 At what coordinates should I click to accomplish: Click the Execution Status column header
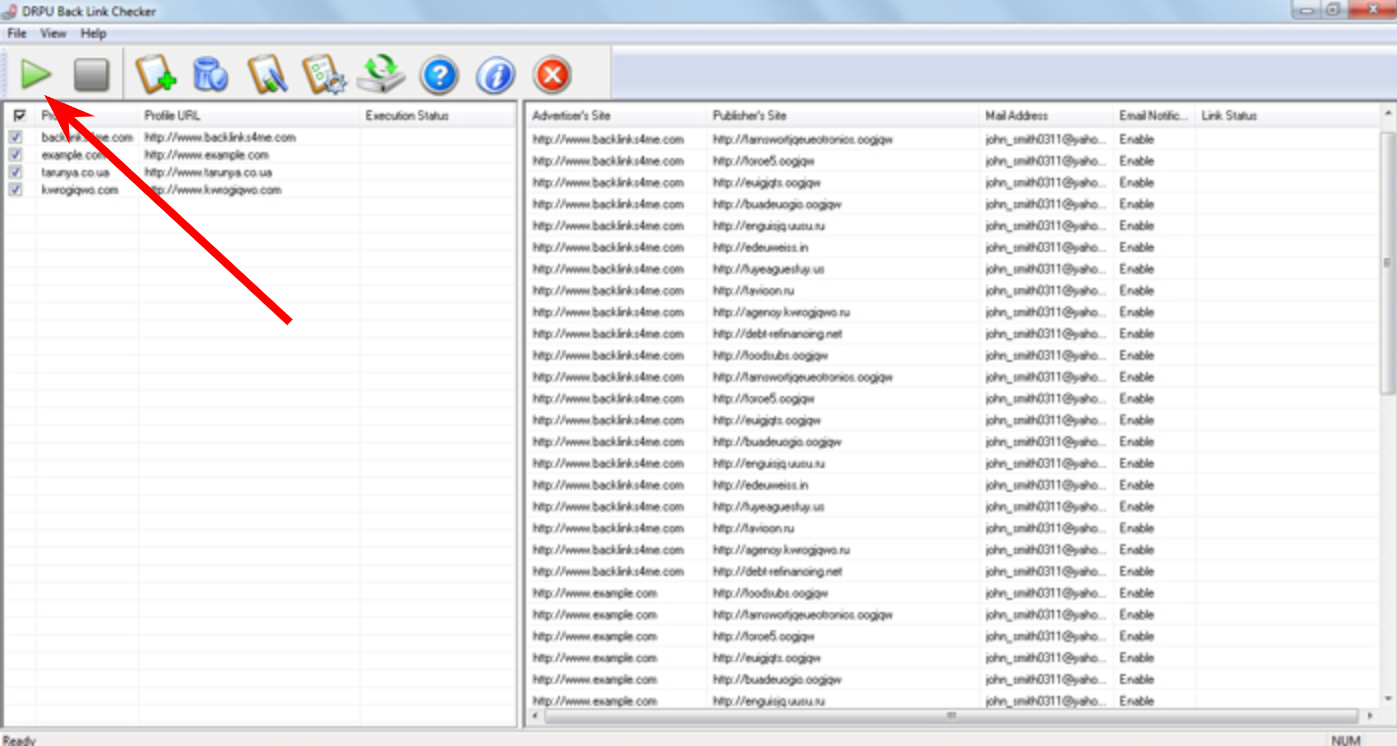pyautogui.click(x=438, y=116)
